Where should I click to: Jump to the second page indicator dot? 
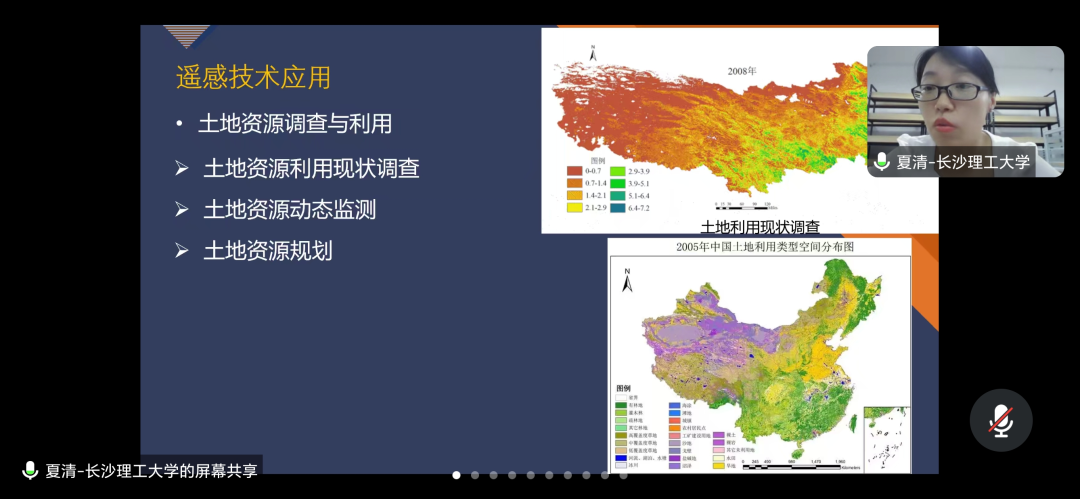click(x=475, y=475)
